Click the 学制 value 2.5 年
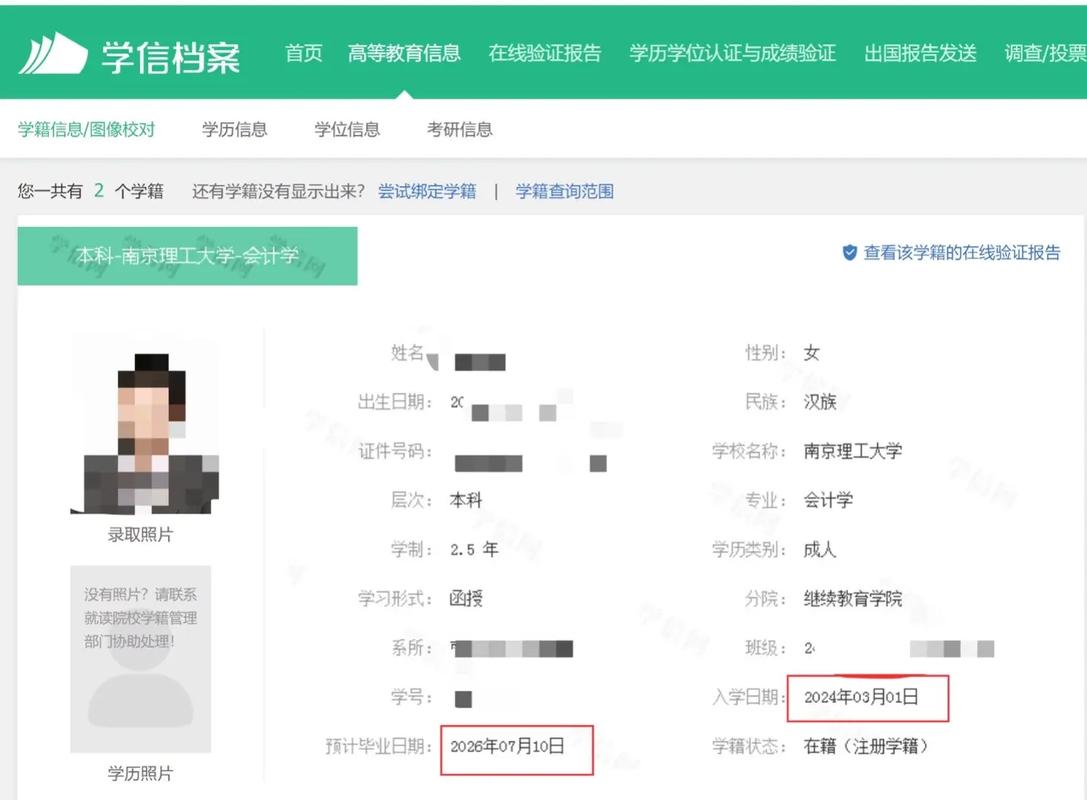Viewport: 1087px width, 800px height. pos(473,550)
